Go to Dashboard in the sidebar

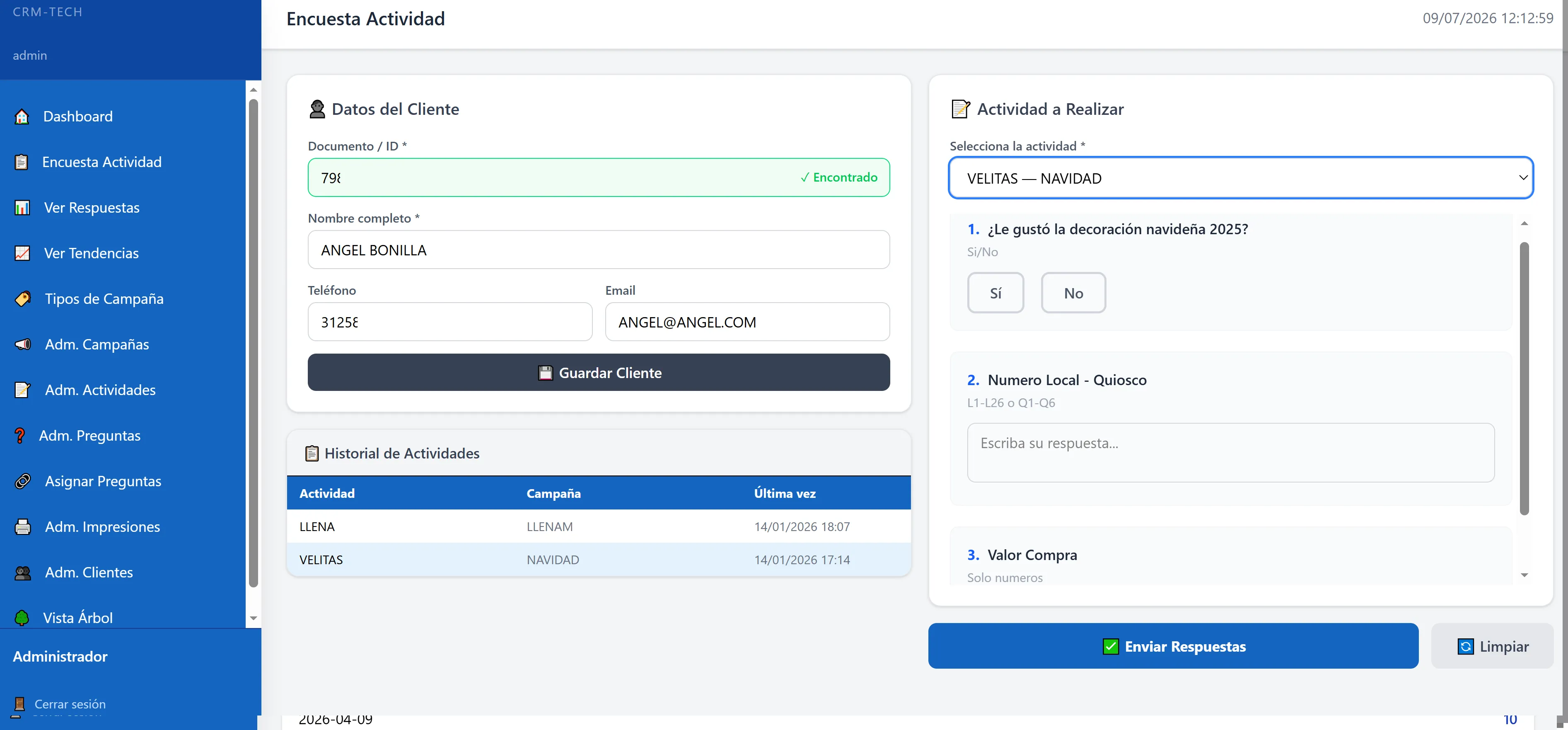click(x=78, y=116)
